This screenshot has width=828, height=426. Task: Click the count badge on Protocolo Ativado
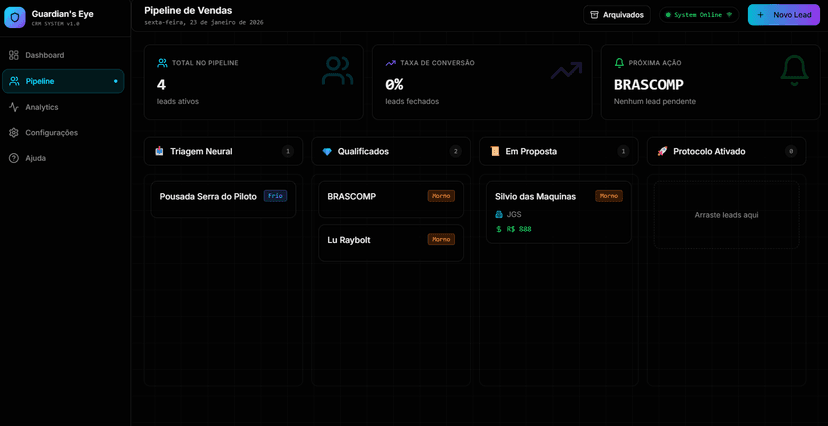tap(791, 152)
